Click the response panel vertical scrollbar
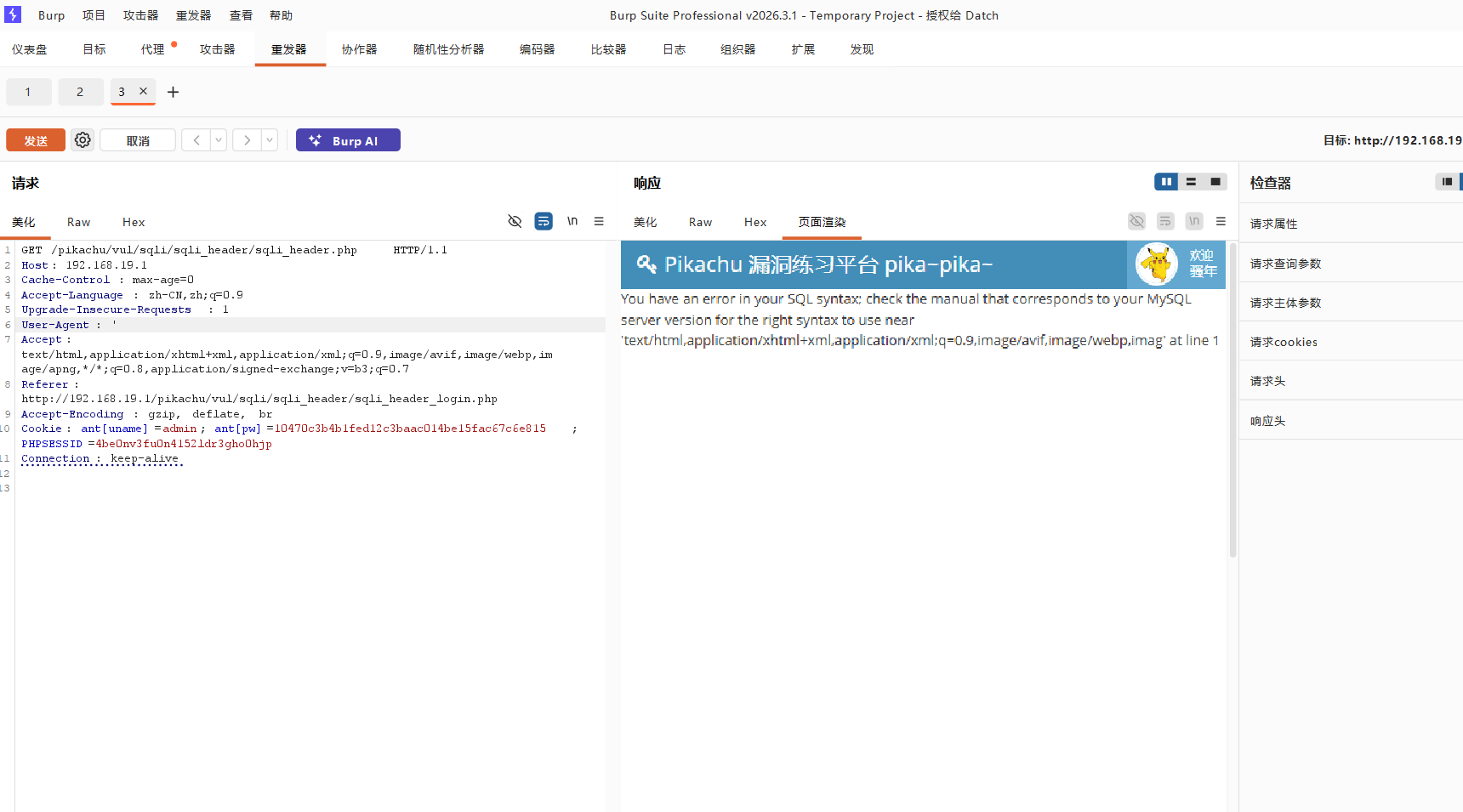Screen dimensions: 1463x812 (1232, 400)
